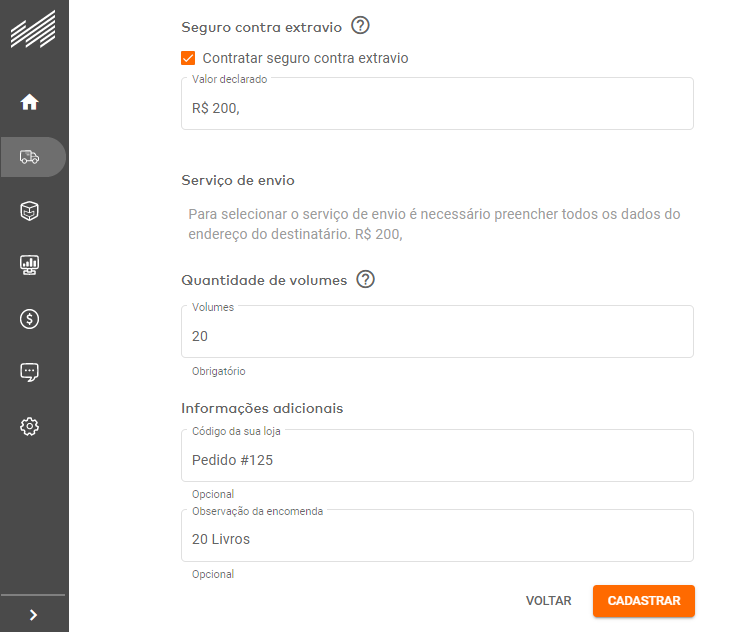Open the reports chart monitor icon
The width and height of the screenshot is (730, 632).
pos(30,265)
